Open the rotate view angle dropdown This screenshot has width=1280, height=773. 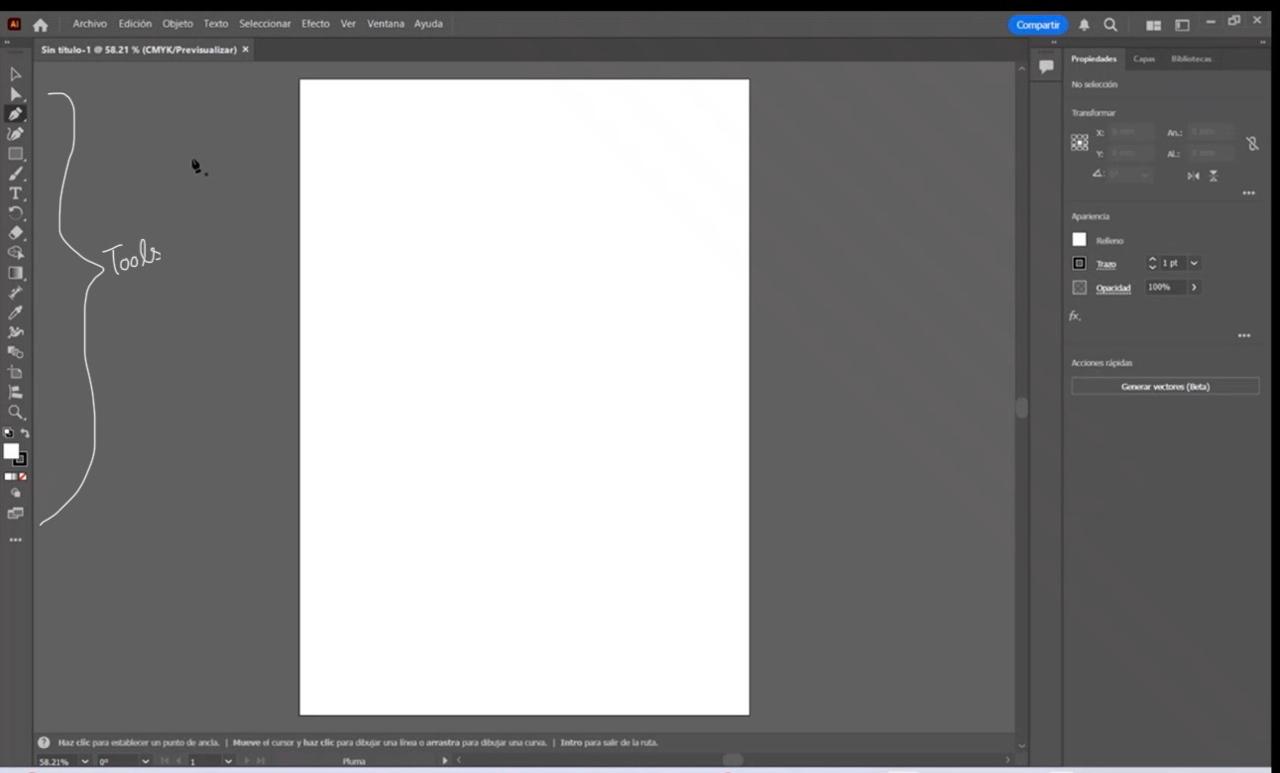(146, 761)
